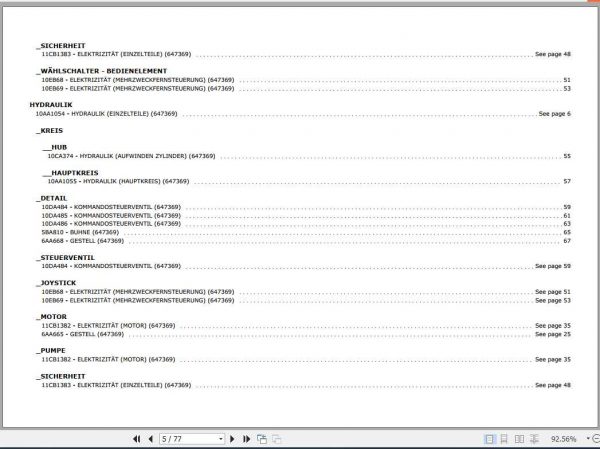The image size is (600, 449).
Task: Select continuous page view mode
Action: click(x=504, y=439)
